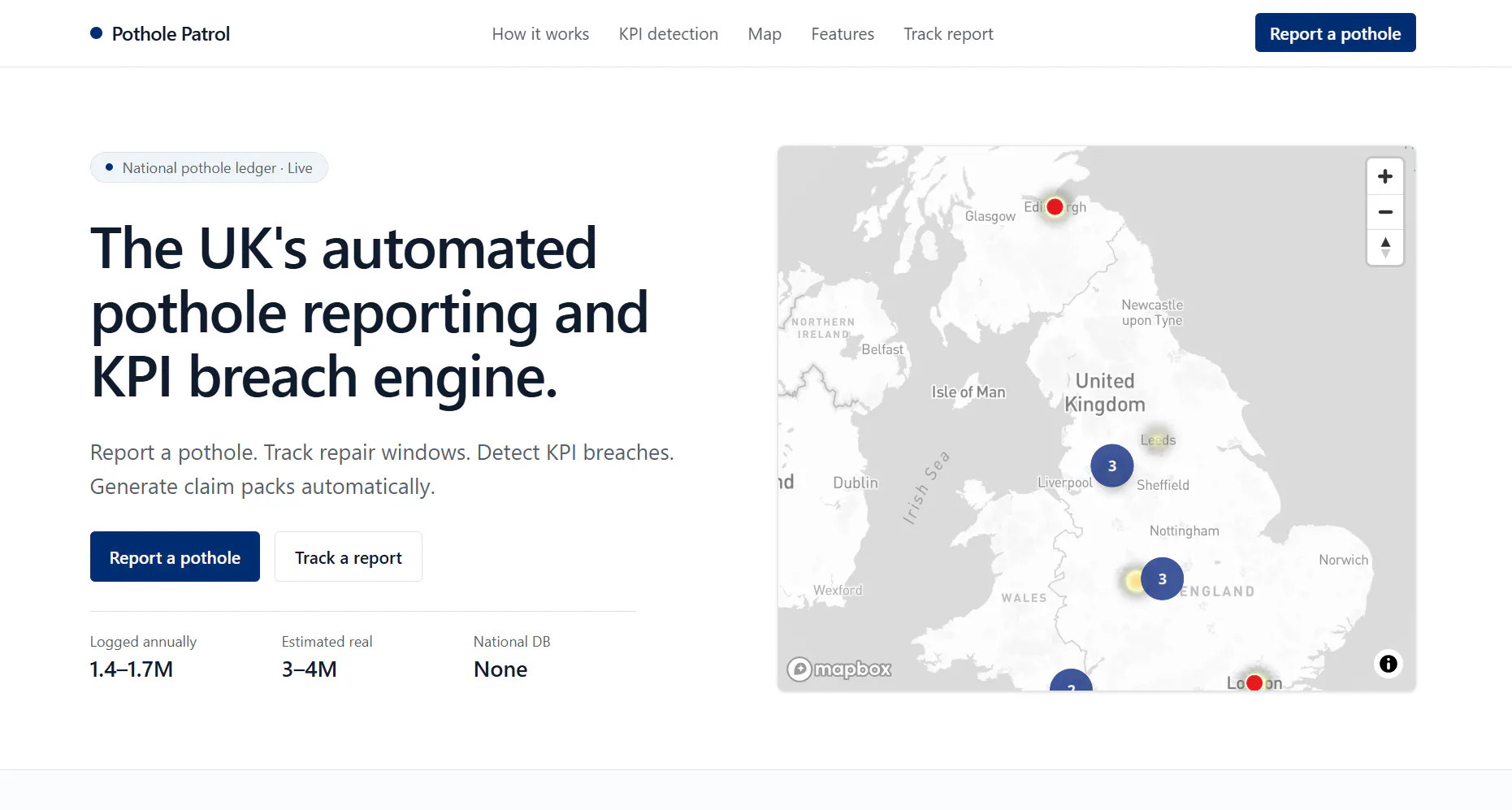Click the NORTHERN IRELAND map label
This screenshot has width=1512, height=810.
(x=823, y=328)
